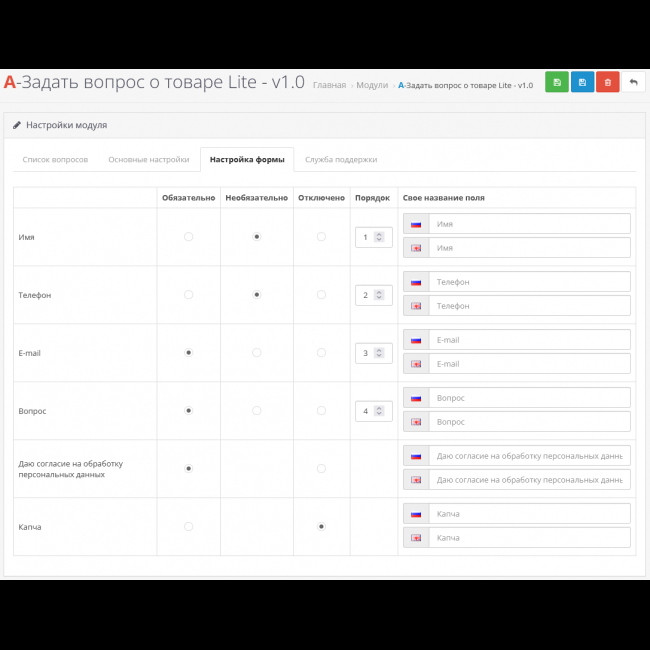650x650 pixels.
Task: Click the Russian flag icon in Капча row
Action: [416, 514]
